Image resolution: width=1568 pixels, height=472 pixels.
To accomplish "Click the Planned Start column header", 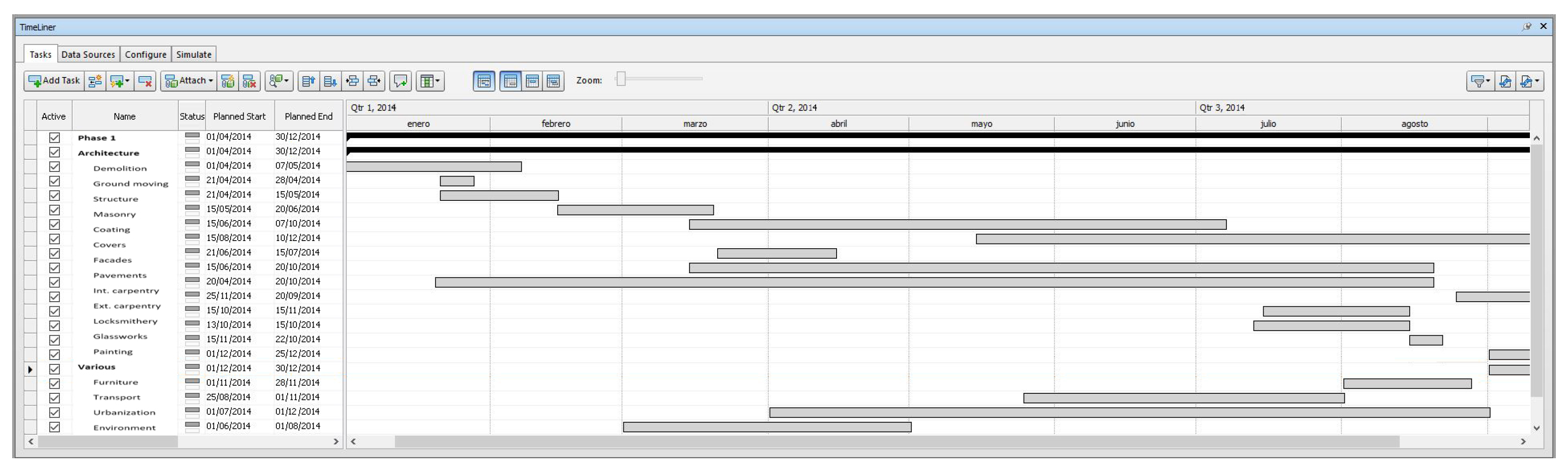I will pos(239,116).
